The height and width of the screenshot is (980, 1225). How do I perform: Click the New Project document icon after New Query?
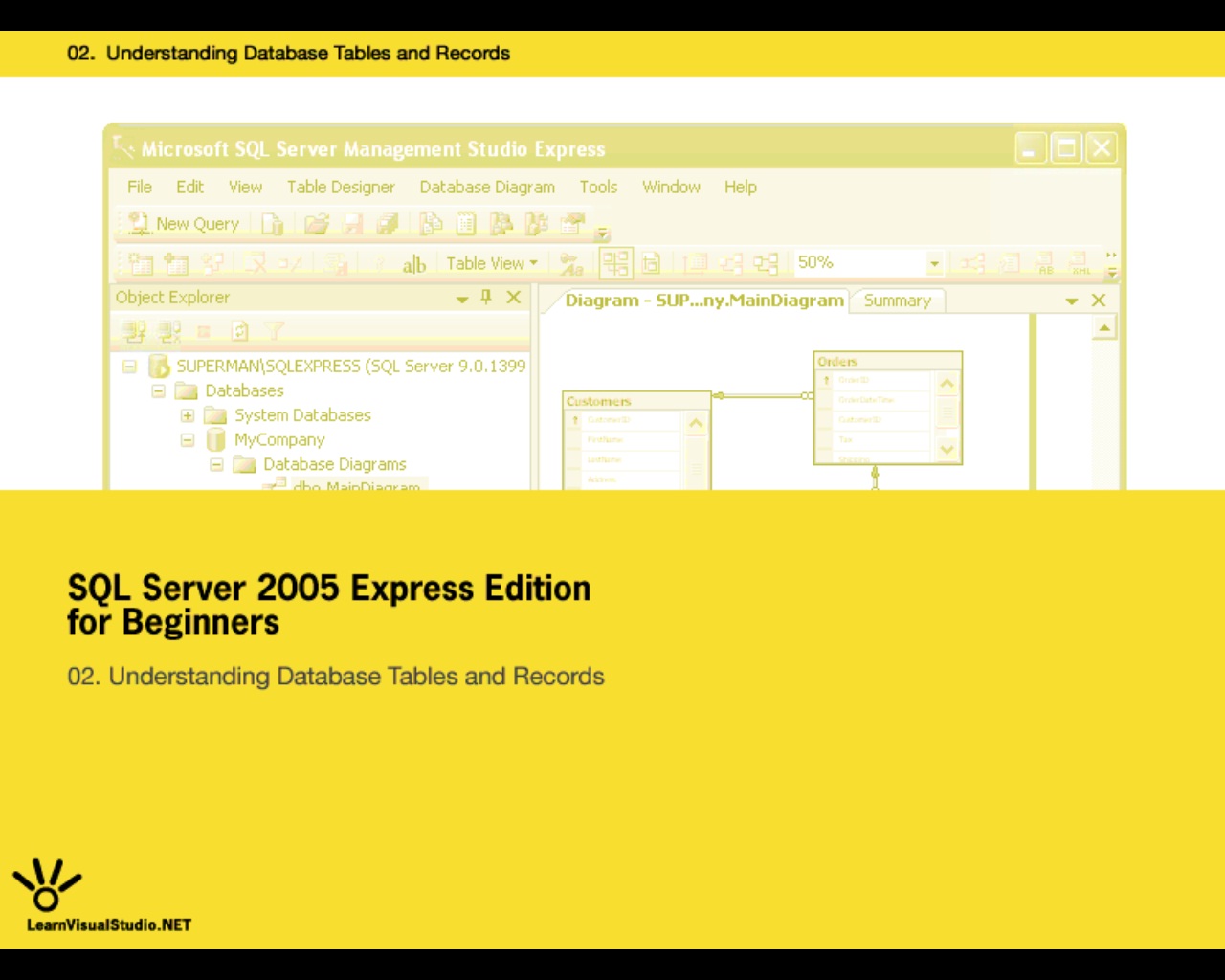pyautogui.click(x=273, y=224)
